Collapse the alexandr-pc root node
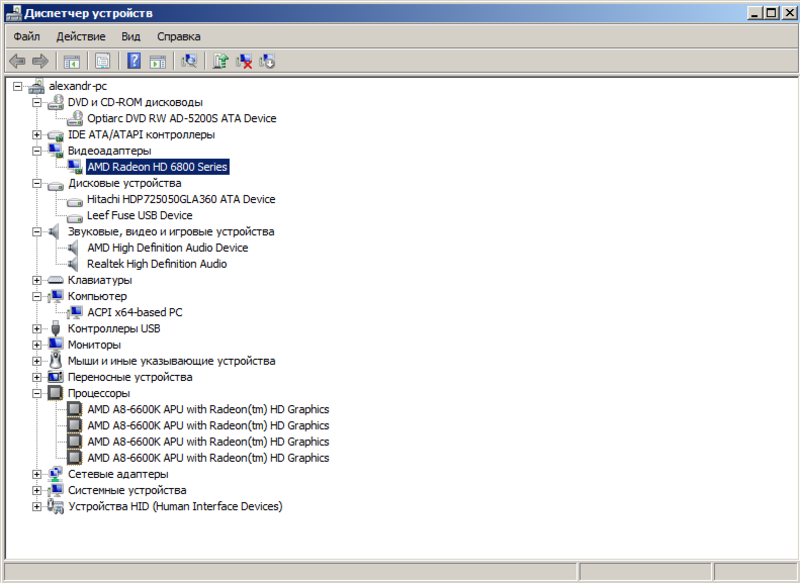The height and width of the screenshot is (583, 800). click(17, 86)
